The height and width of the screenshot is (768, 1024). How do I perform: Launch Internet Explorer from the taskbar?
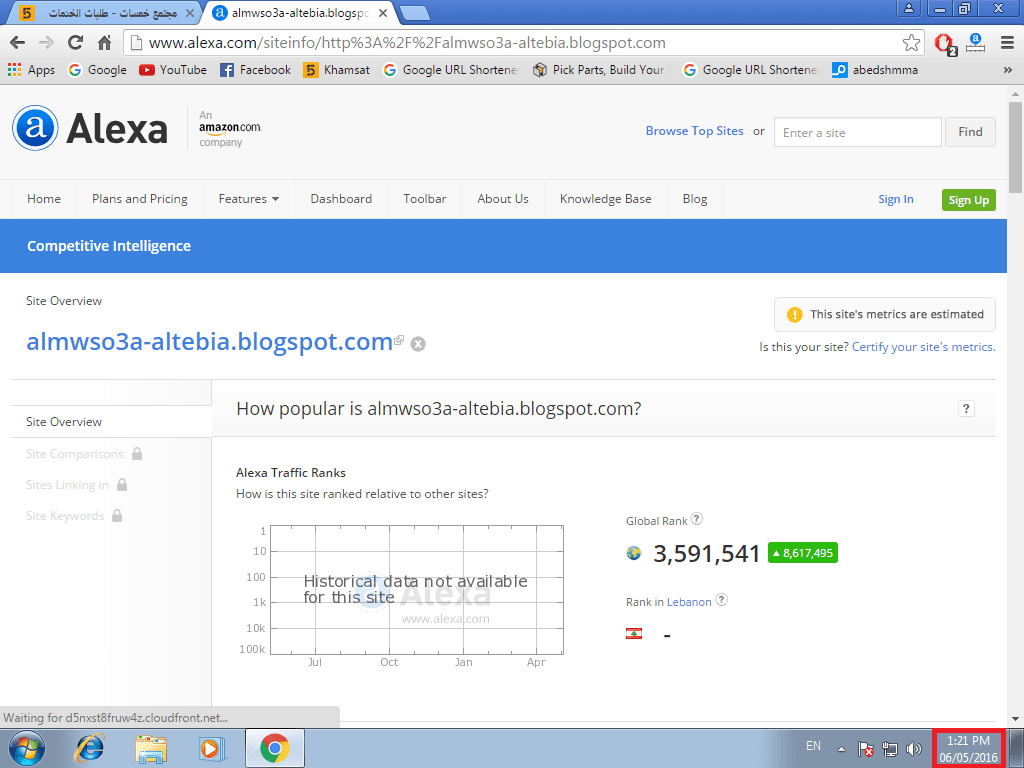(x=89, y=748)
